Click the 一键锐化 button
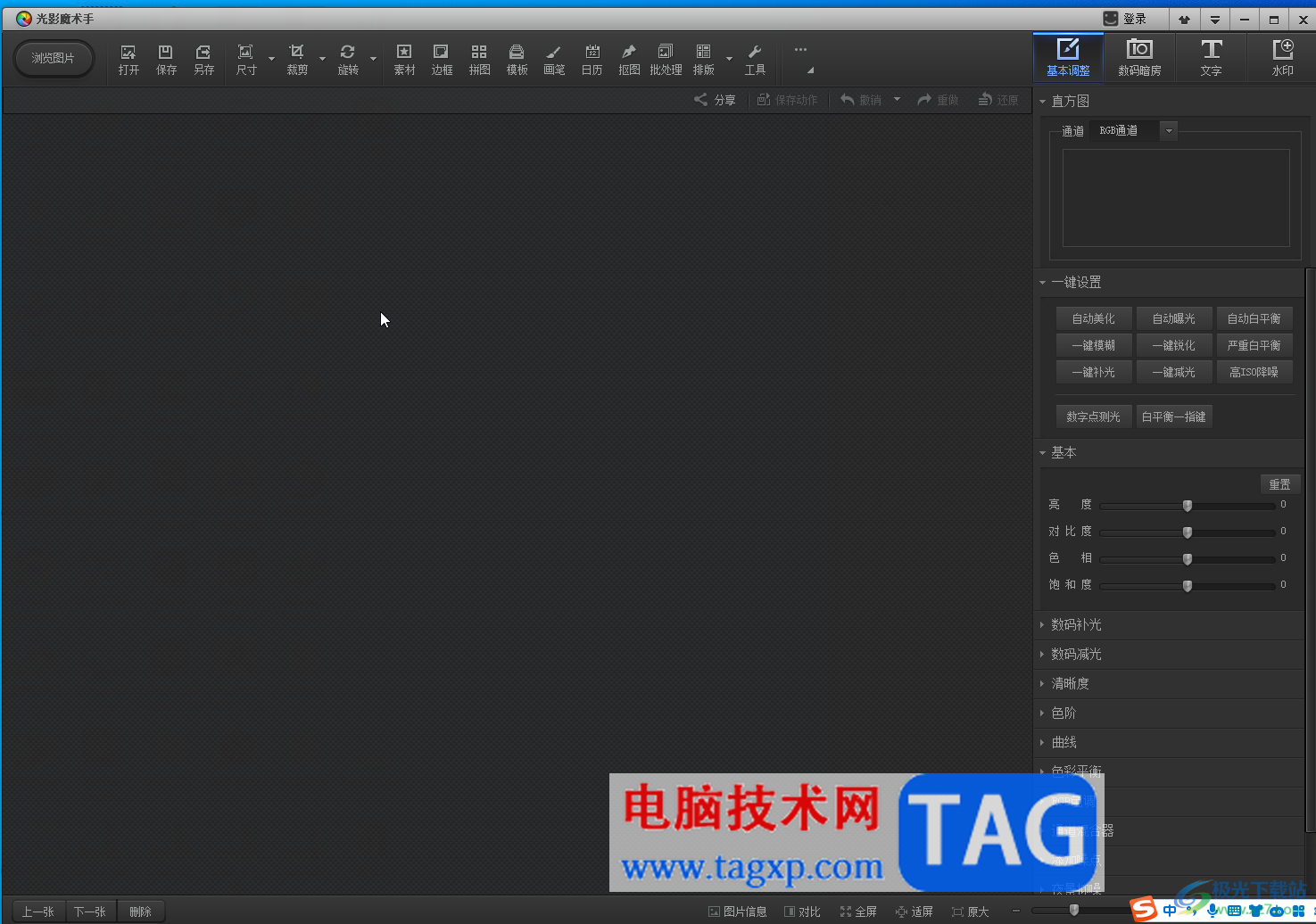Image resolution: width=1316 pixels, height=924 pixels. click(1174, 345)
